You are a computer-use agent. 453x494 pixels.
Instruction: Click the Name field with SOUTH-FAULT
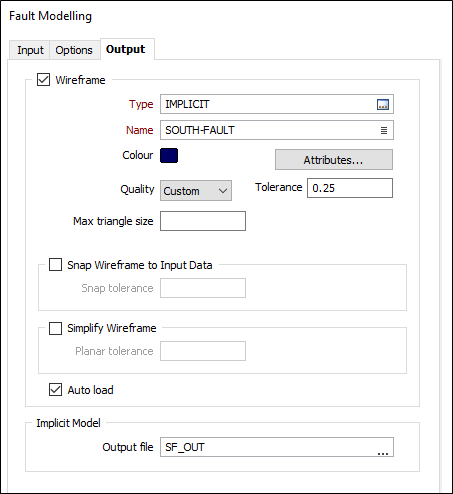[x=277, y=130]
